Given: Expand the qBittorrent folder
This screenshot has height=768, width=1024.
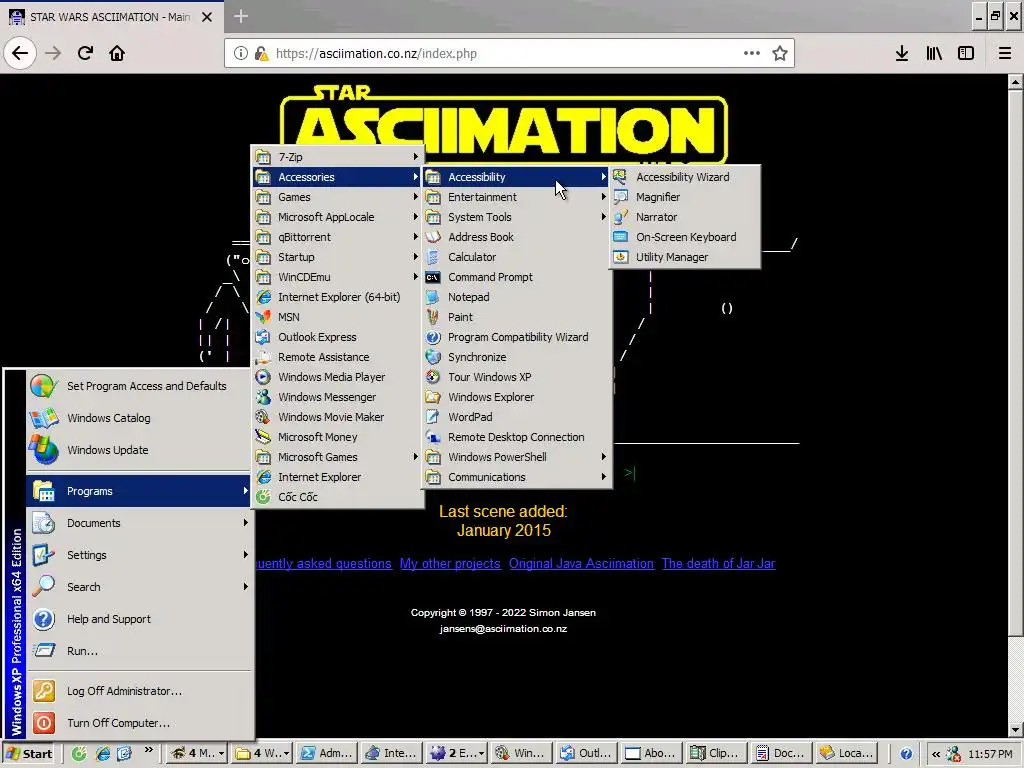Looking at the screenshot, I should point(338,237).
